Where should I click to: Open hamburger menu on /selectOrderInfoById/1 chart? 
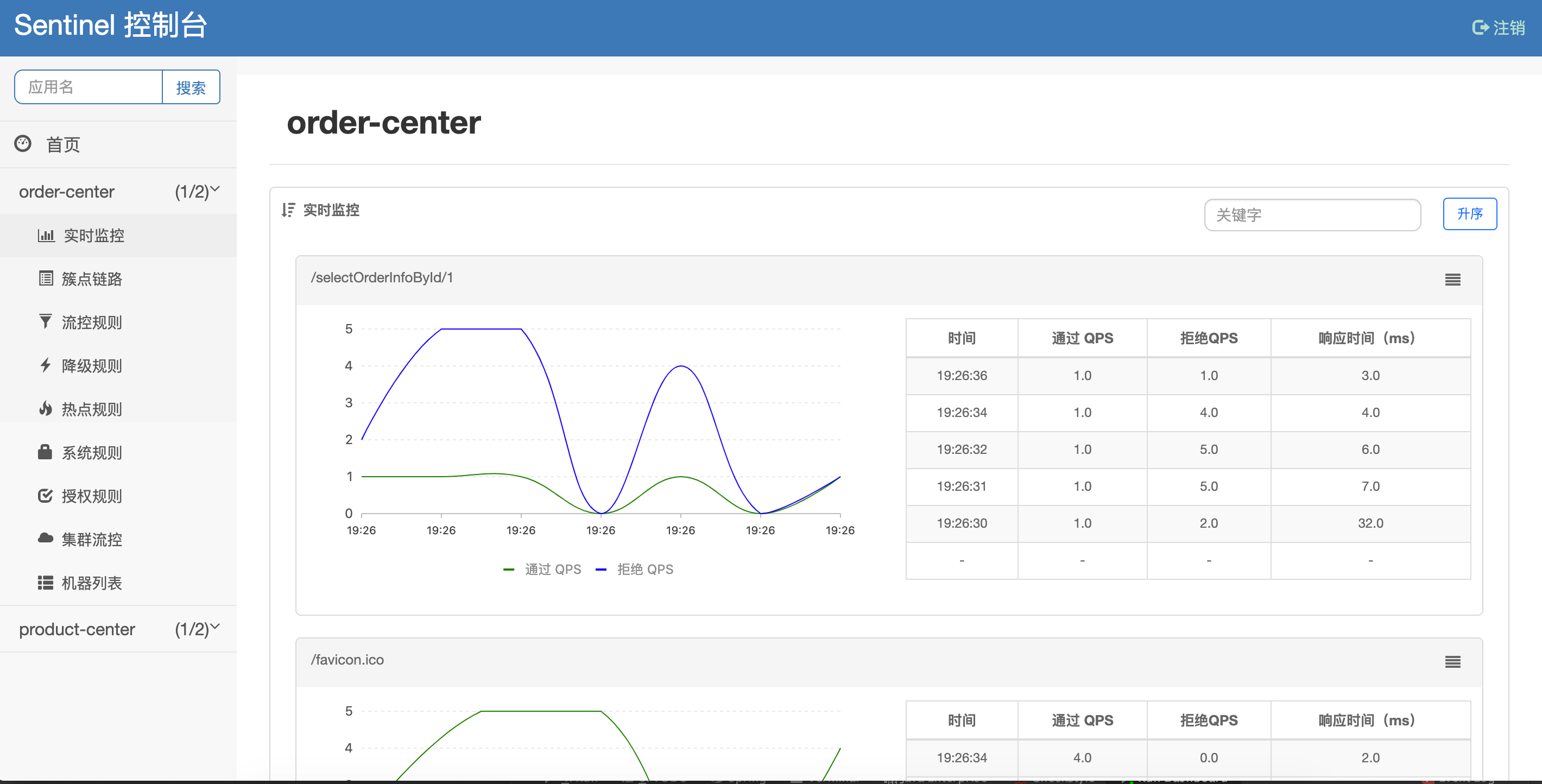click(x=1452, y=280)
